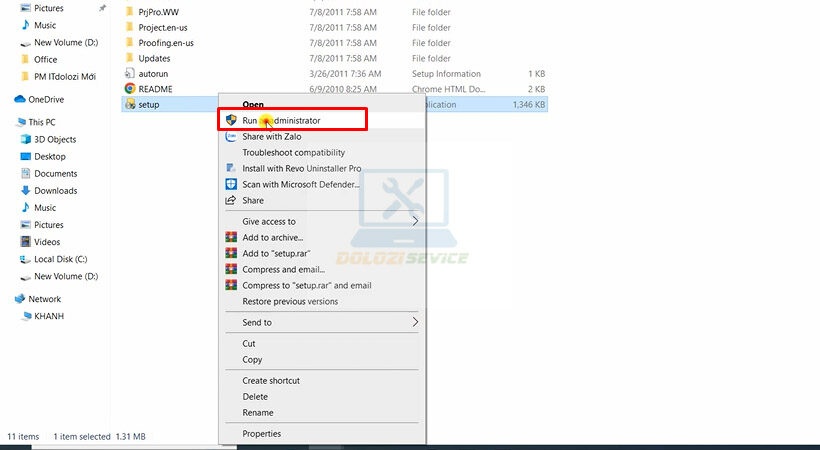820x450 pixels.
Task: Click "1 item selected" in status bar
Action: tap(82, 436)
